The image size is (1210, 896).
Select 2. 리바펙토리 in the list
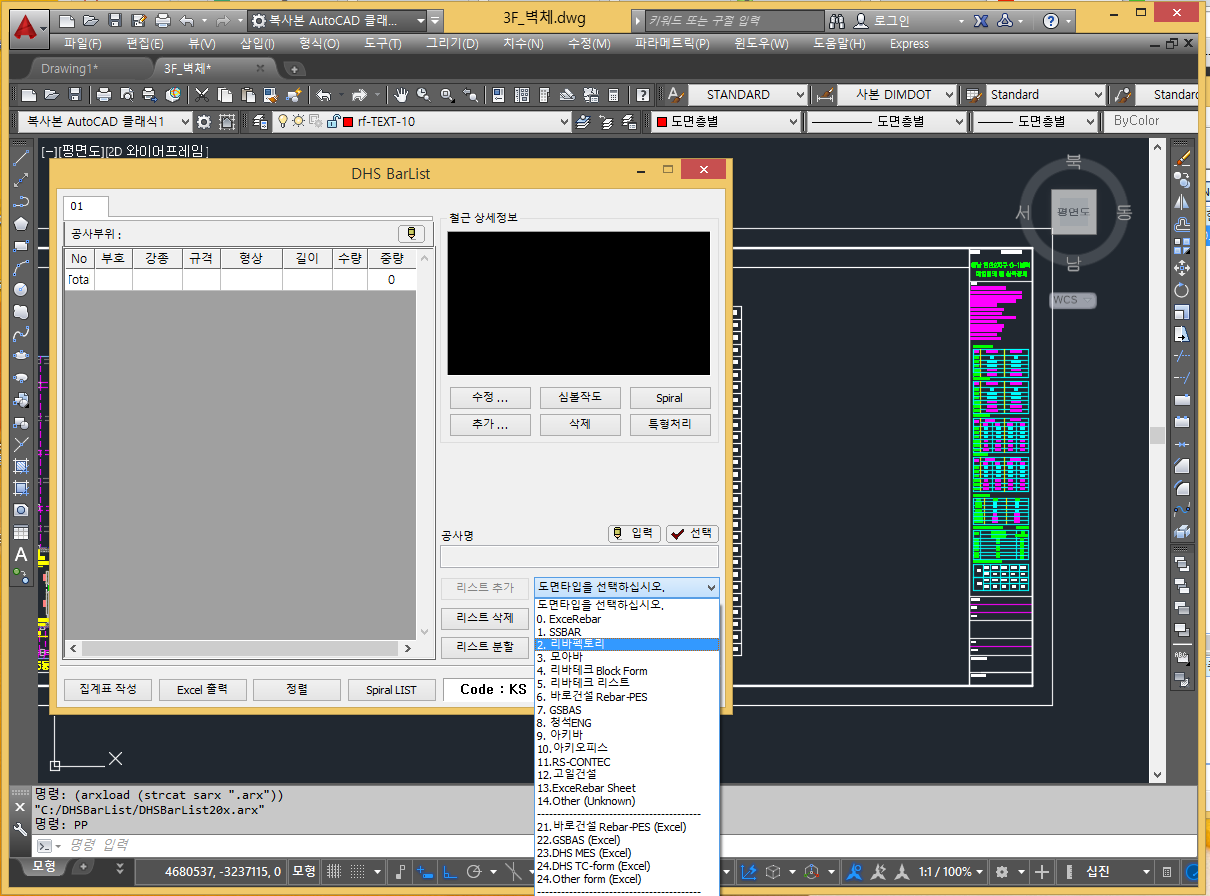(627, 644)
